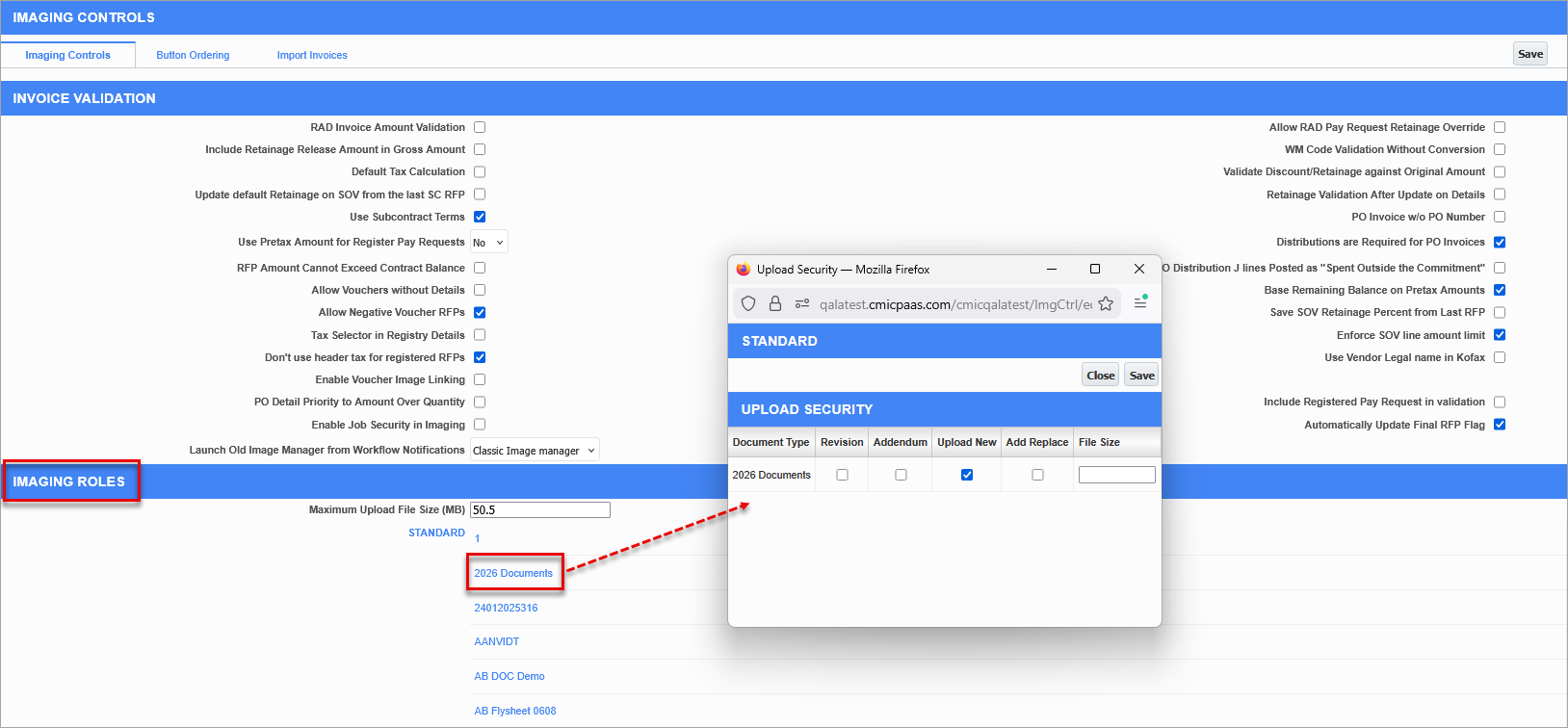Check Enable Job Security in Imaging

click(480, 425)
